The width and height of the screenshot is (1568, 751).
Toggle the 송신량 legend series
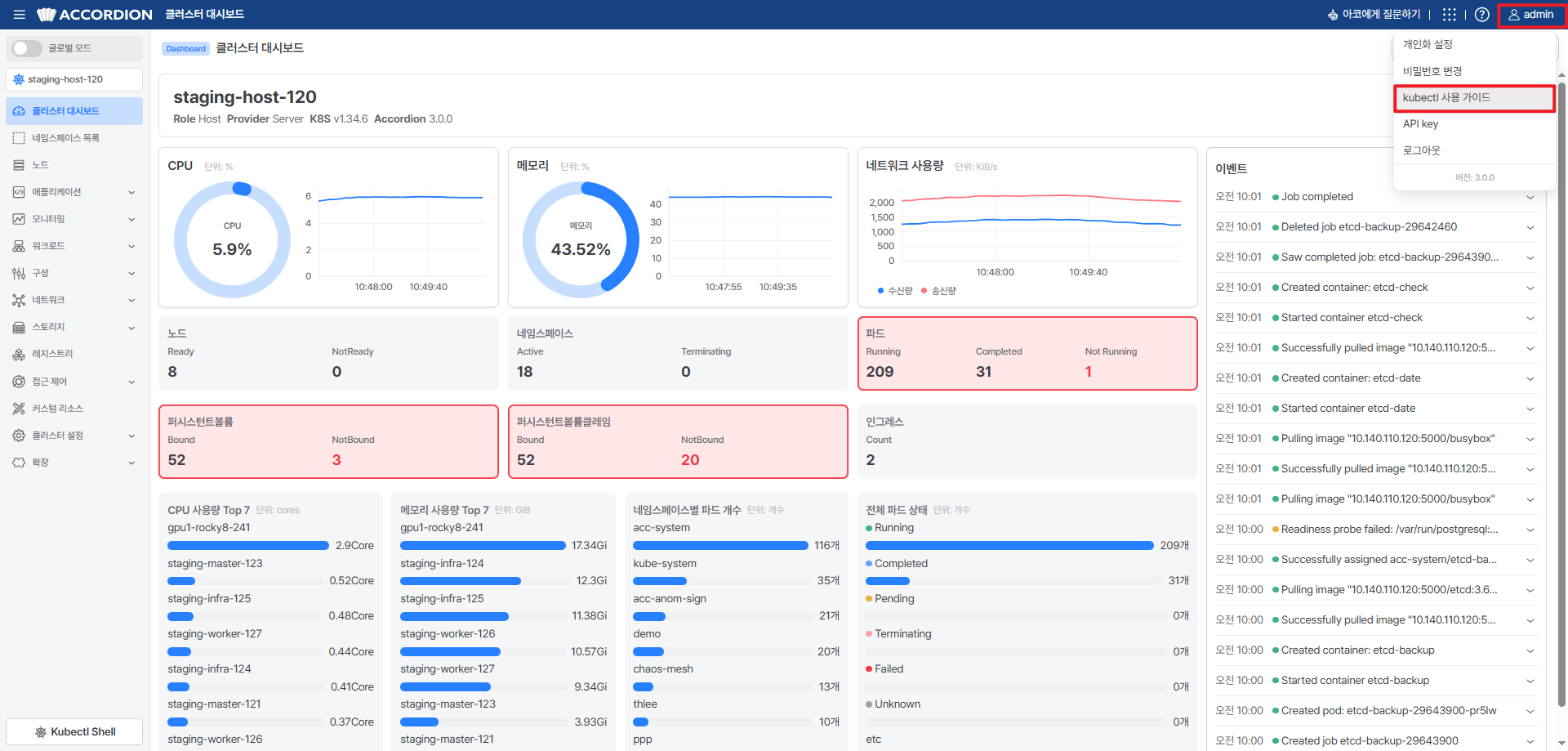(938, 291)
